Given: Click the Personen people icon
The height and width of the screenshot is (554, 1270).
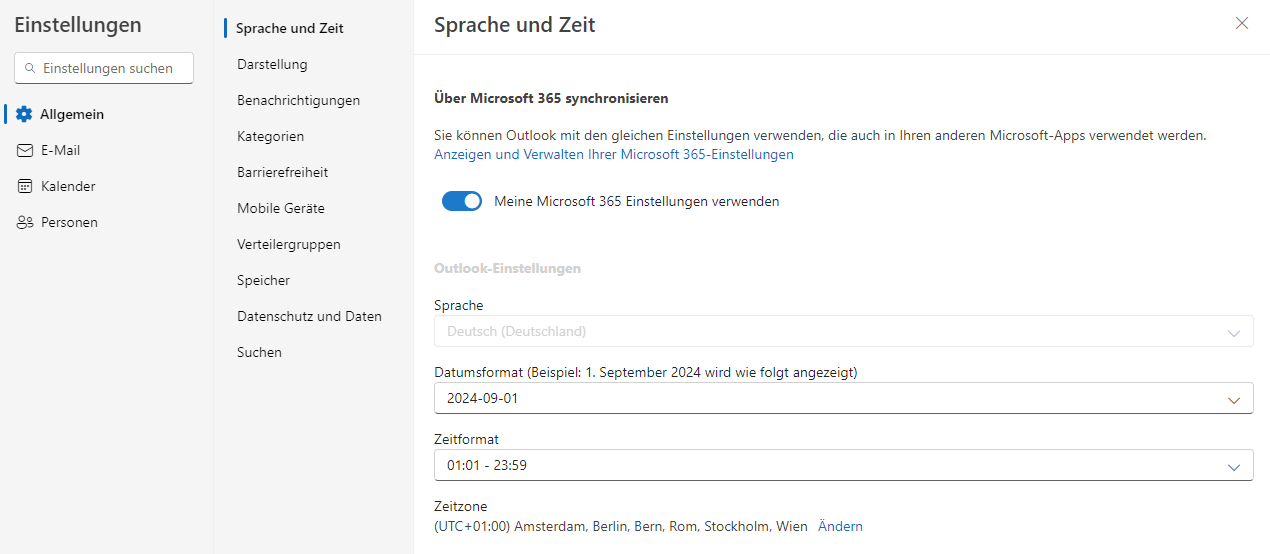Looking at the screenshot, I should pyautogui.click(x=25, y=222).
